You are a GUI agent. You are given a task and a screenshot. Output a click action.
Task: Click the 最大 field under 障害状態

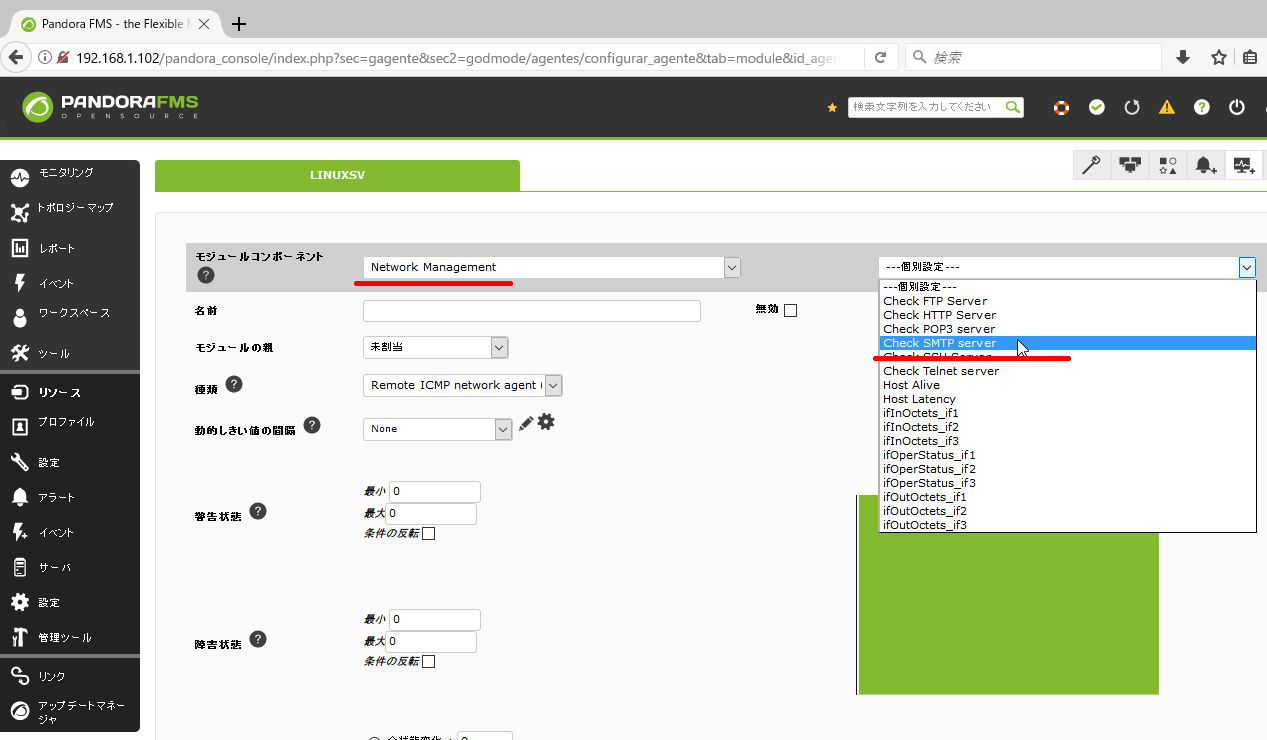432,642
